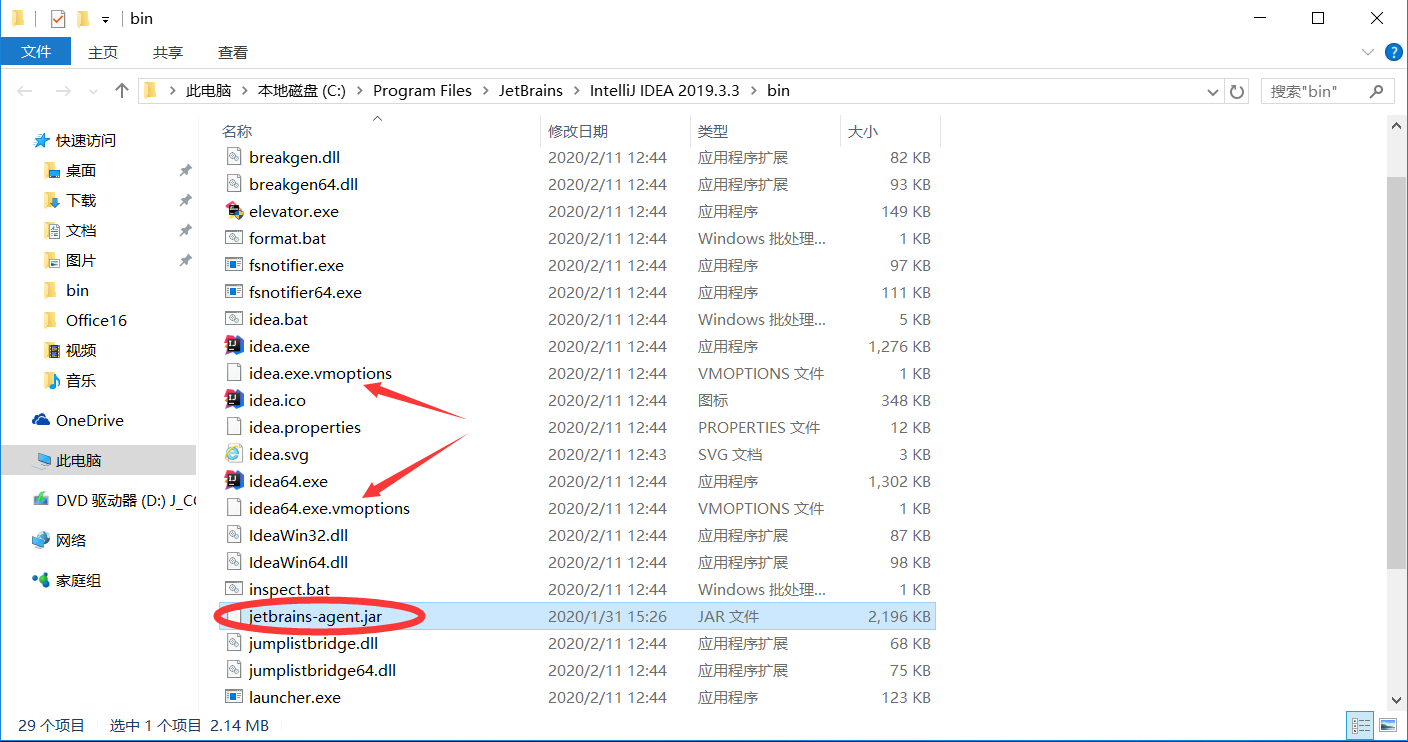
Task: Click the 本地磁盘 (C:) breadcrumb
Action: click(302, 91)
